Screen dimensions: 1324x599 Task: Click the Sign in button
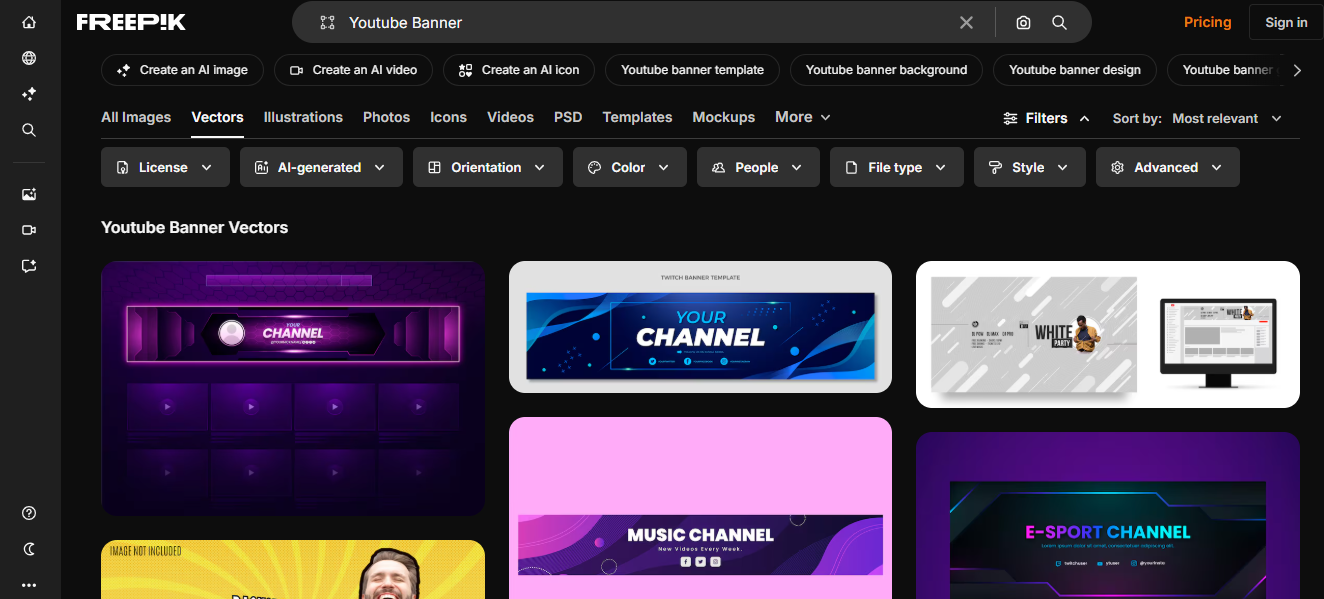click(1286, 21)
